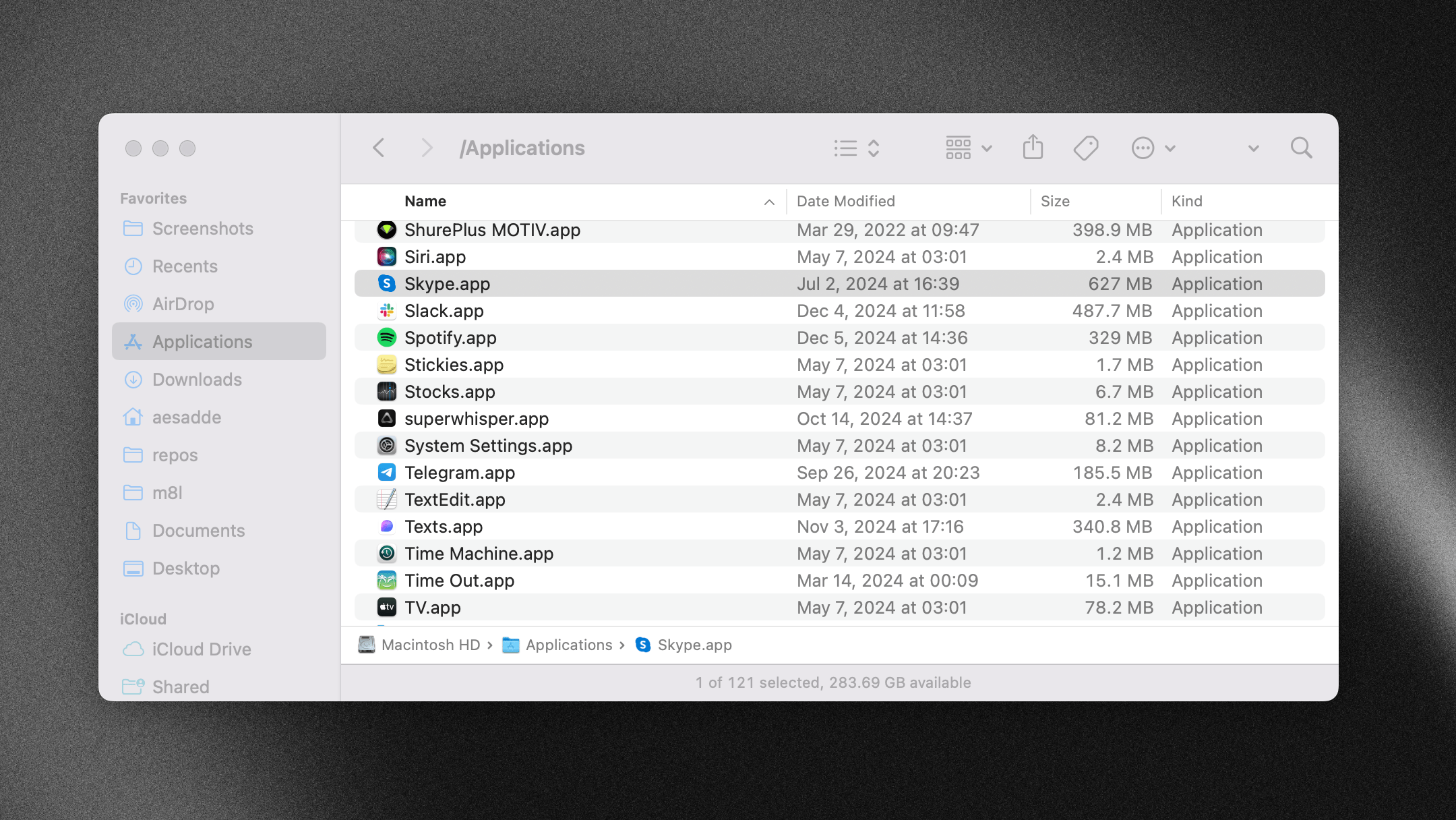
Task: Open the Downloads sidebar item
Action: [x=197, y=380]
